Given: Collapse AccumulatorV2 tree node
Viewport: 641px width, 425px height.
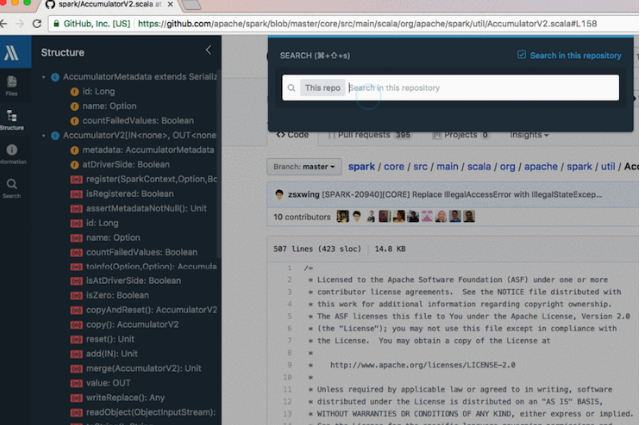Looking at the screenshot, I should (44, 135).
